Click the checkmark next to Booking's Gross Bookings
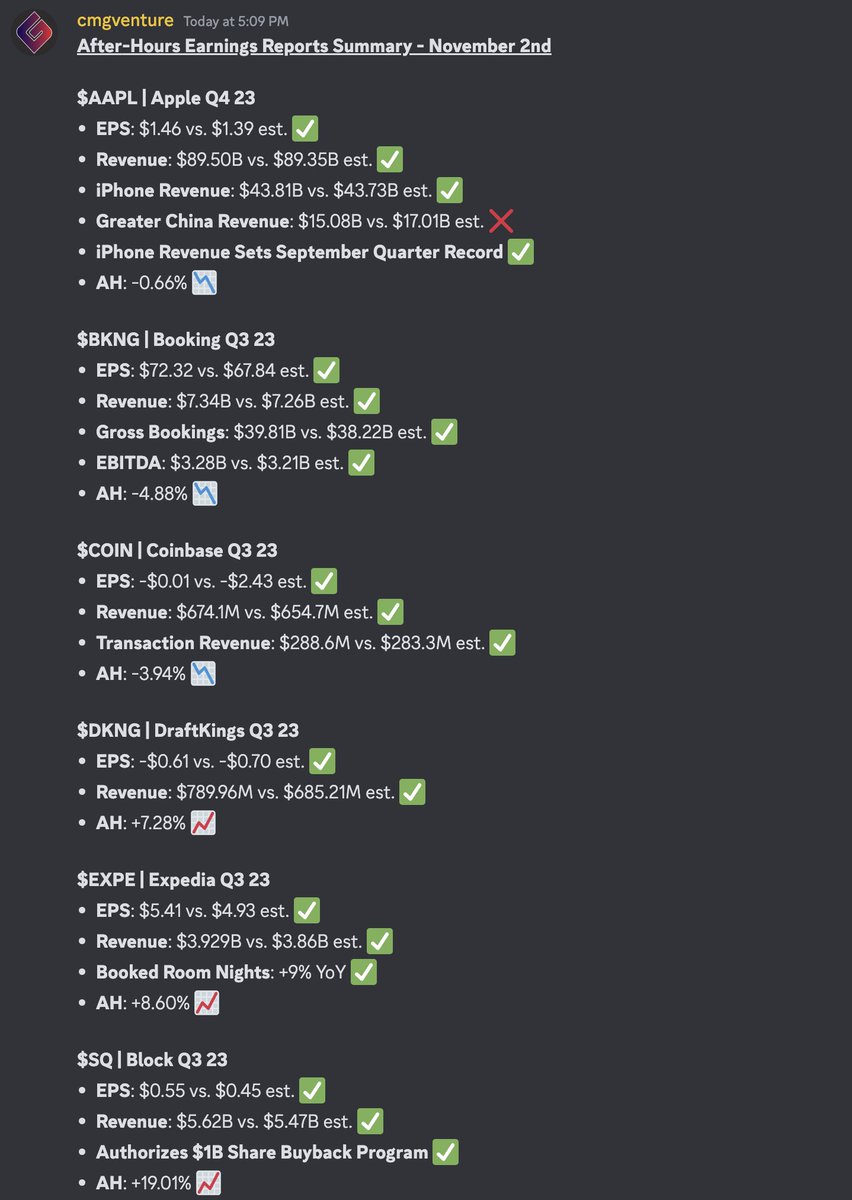Screen dimensions: 852x1200 click(x=443, y=432)
